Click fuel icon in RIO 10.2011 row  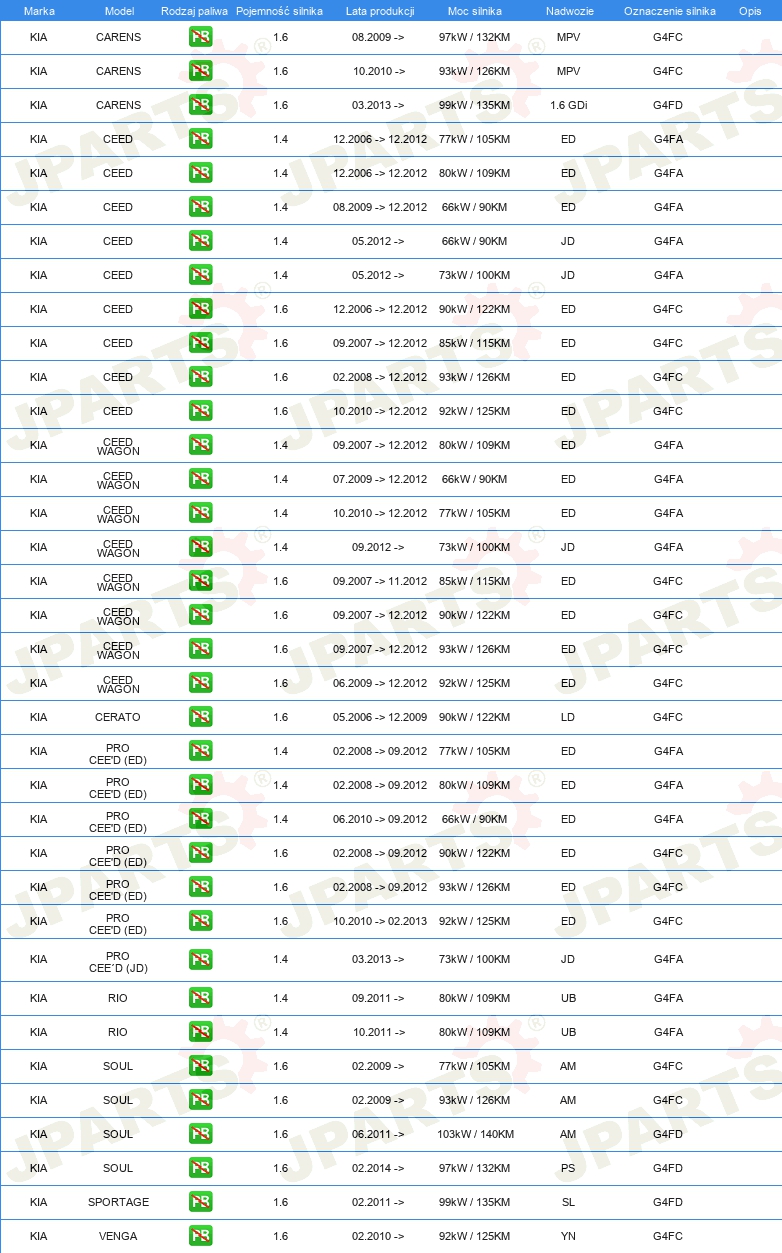[x=200, y=1032]
